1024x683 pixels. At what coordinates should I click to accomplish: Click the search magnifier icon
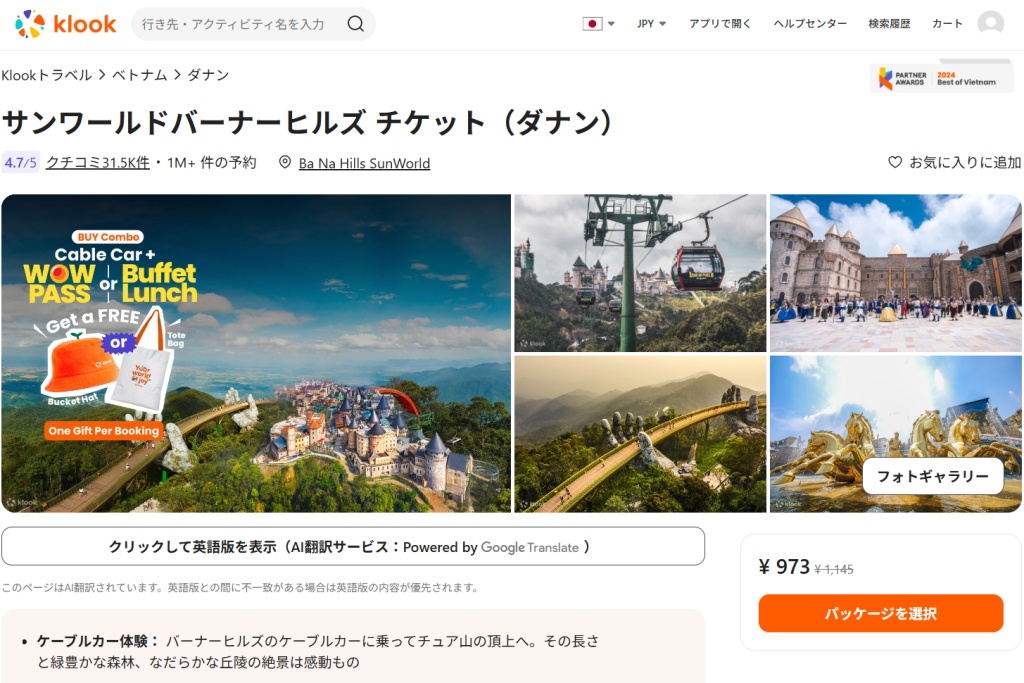point(356,24)
